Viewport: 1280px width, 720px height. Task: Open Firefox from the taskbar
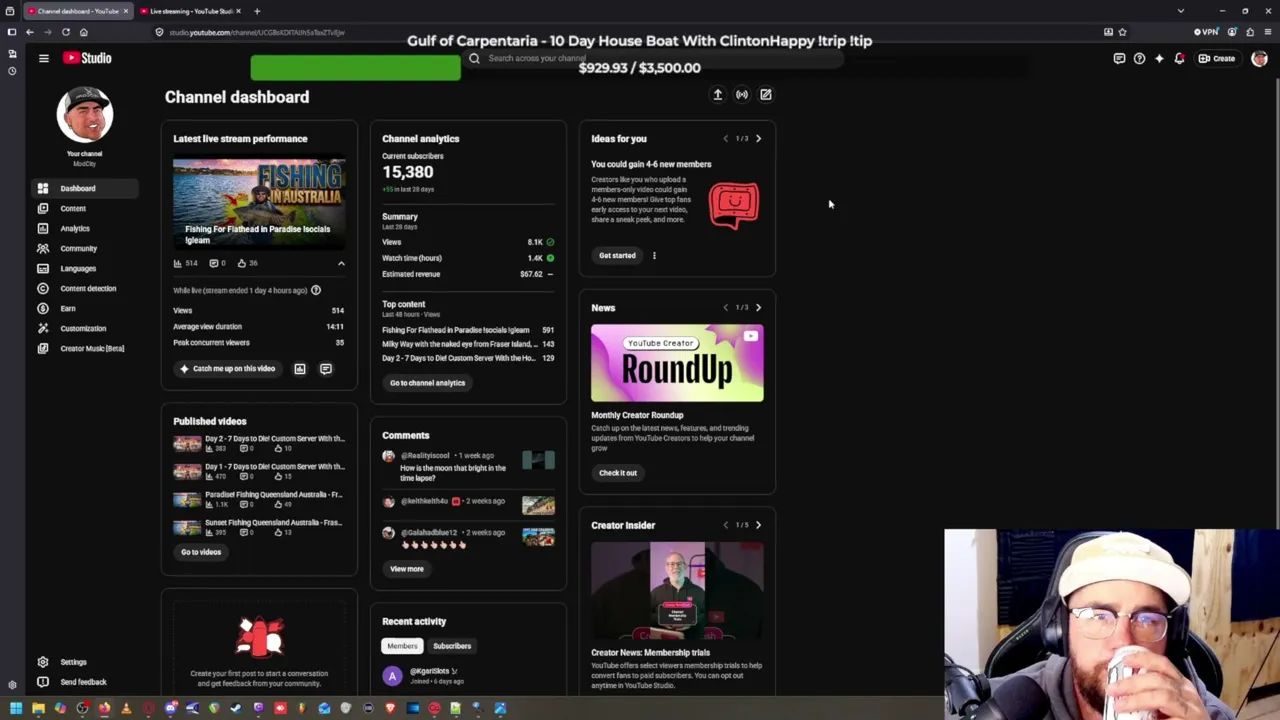tap(104, 709)
